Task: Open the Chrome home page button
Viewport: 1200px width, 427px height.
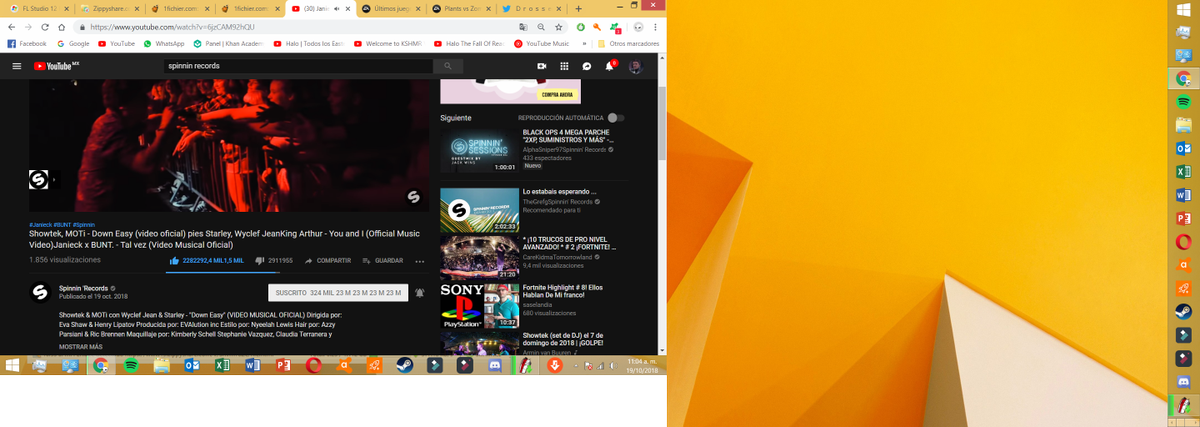Action: pos(62,27)
